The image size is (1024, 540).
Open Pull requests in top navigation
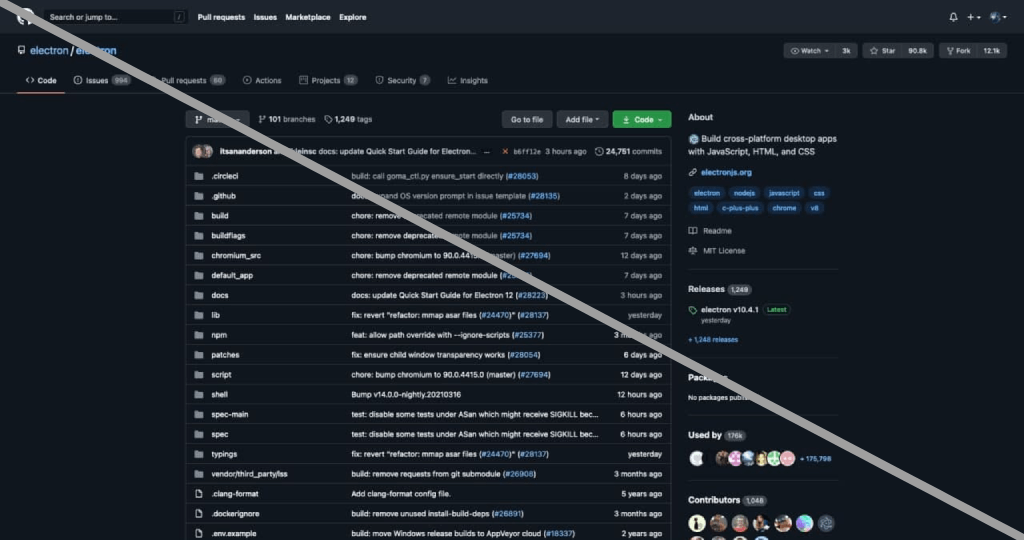point(221,17)
